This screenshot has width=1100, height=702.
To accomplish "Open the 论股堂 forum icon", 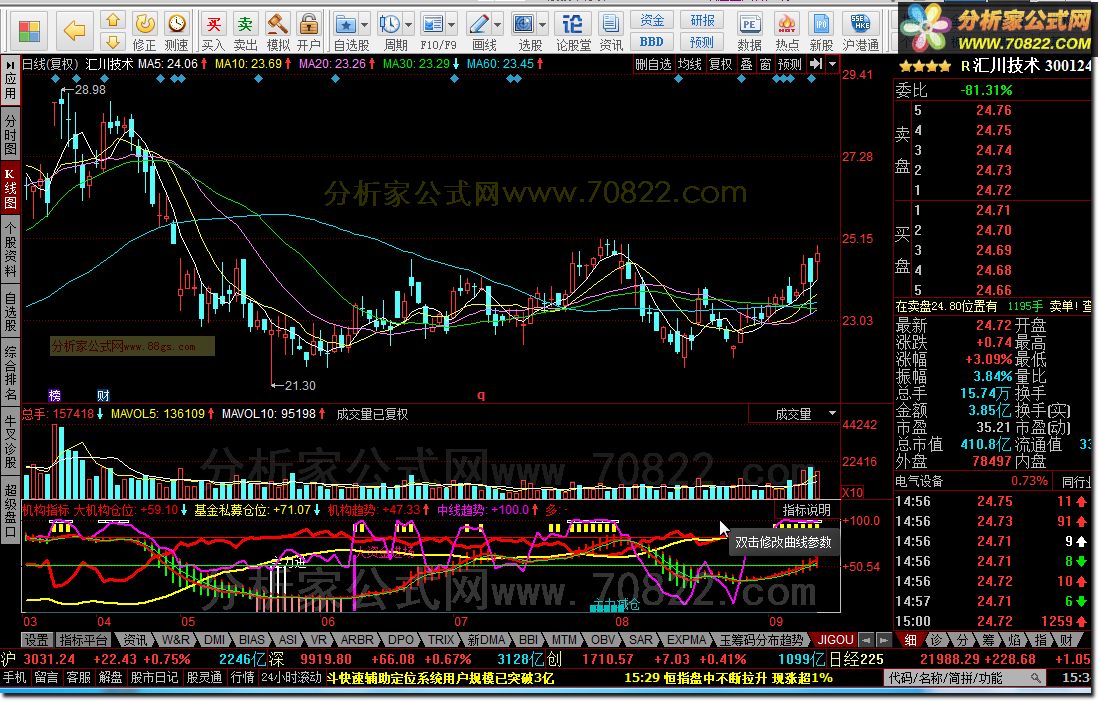I will (573, 32).
